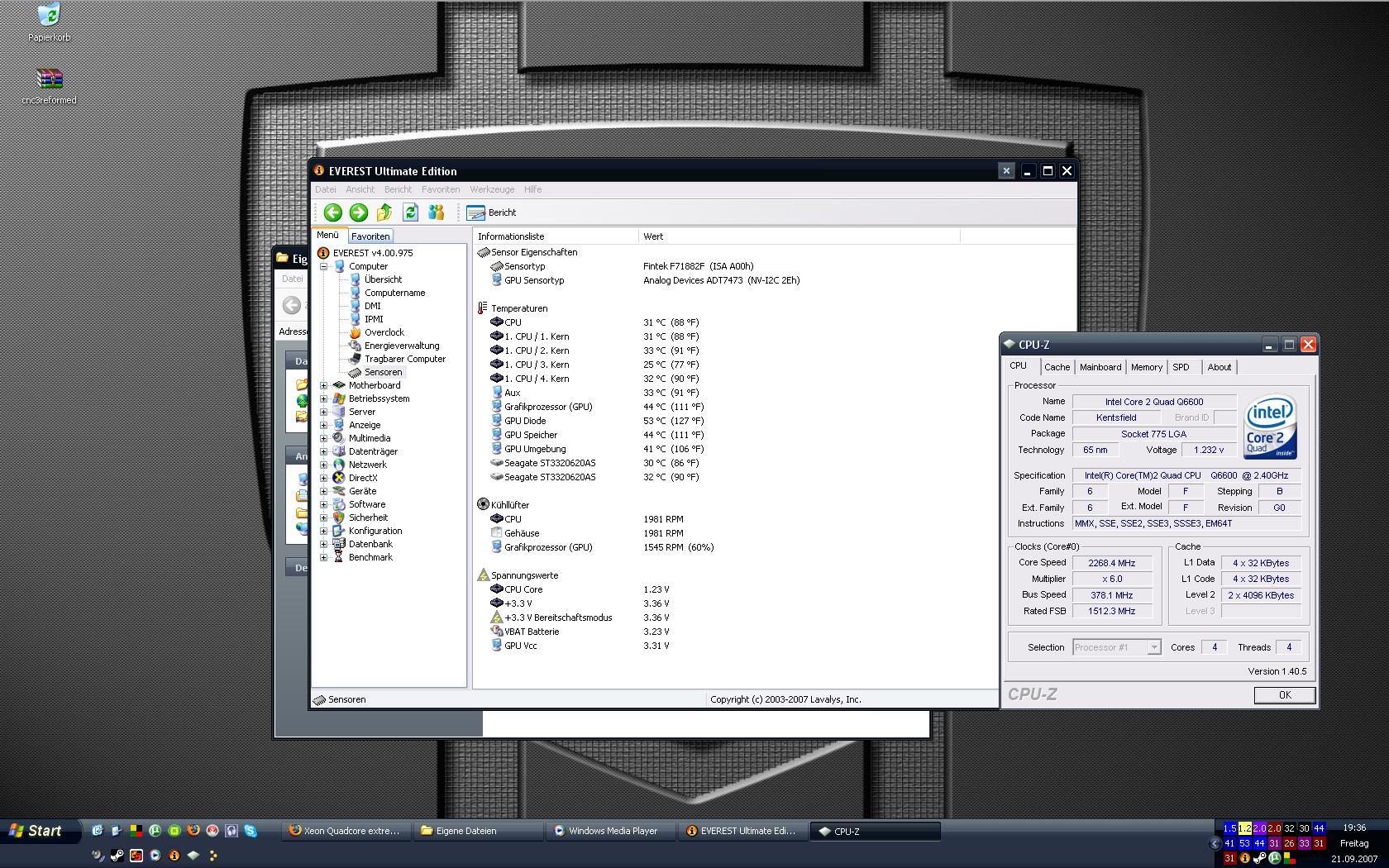Expand the Netzwerk tree node
1389x868 pixels.
click(x=324, y=465)
